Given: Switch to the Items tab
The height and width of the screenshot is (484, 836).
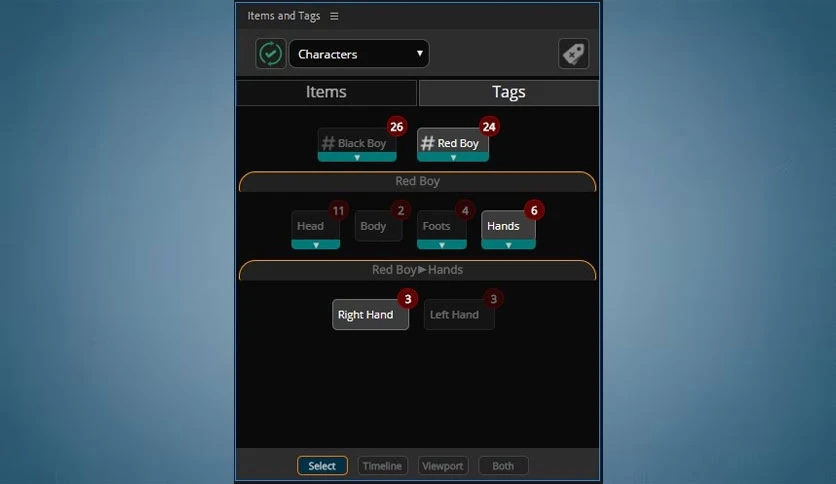Looking at the screenshot, I should click(326, 92).
